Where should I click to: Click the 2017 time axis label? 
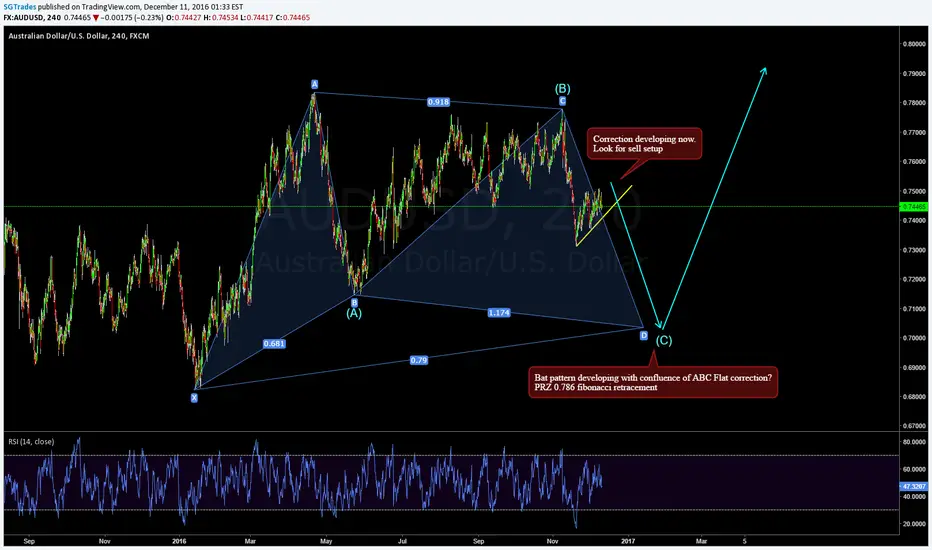[628, 542]
